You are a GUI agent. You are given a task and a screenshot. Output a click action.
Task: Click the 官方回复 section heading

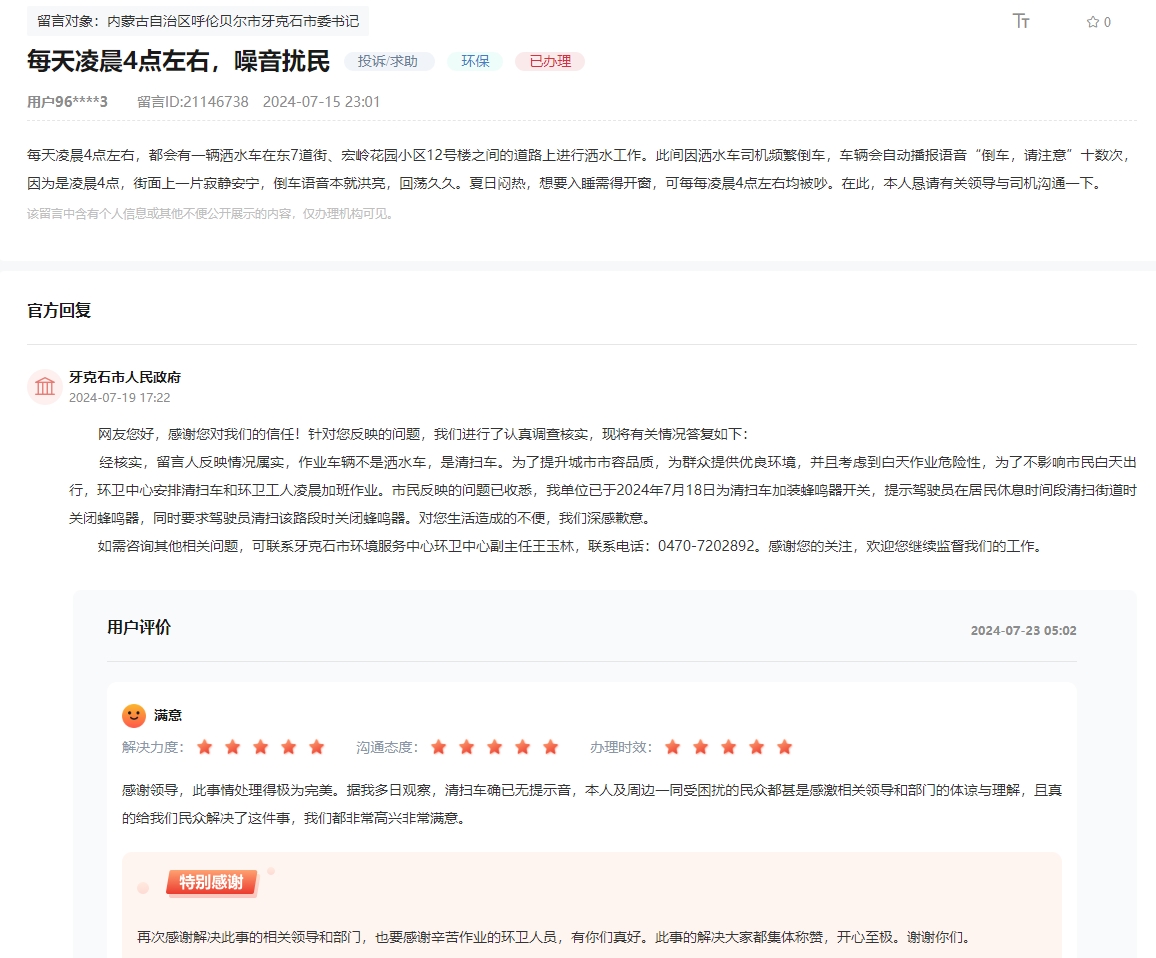click(x=59, y=310)
